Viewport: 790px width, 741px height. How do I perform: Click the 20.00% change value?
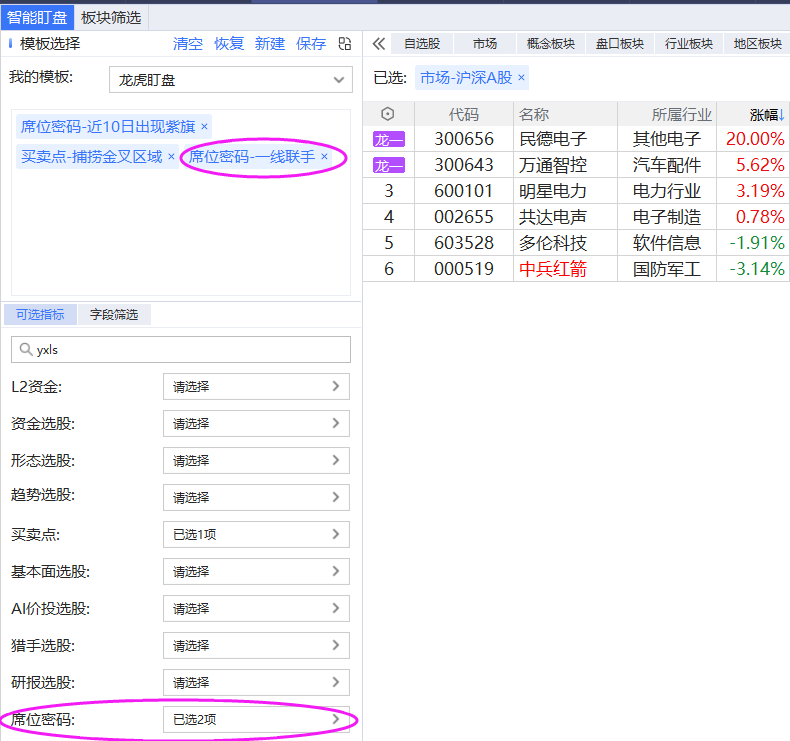click(755, 139)
